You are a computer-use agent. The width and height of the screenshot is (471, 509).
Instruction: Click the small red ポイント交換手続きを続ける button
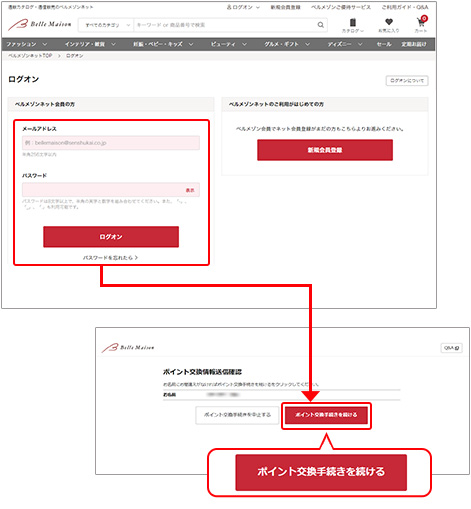click(326, 415)
